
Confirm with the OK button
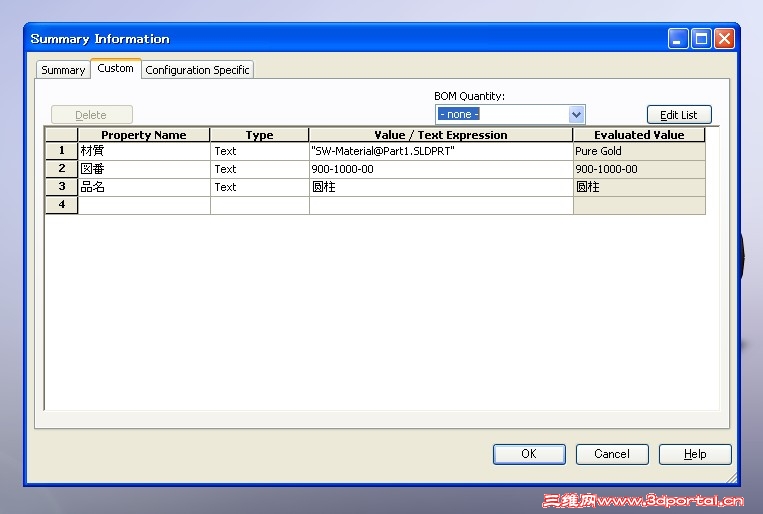pos(529,454)
